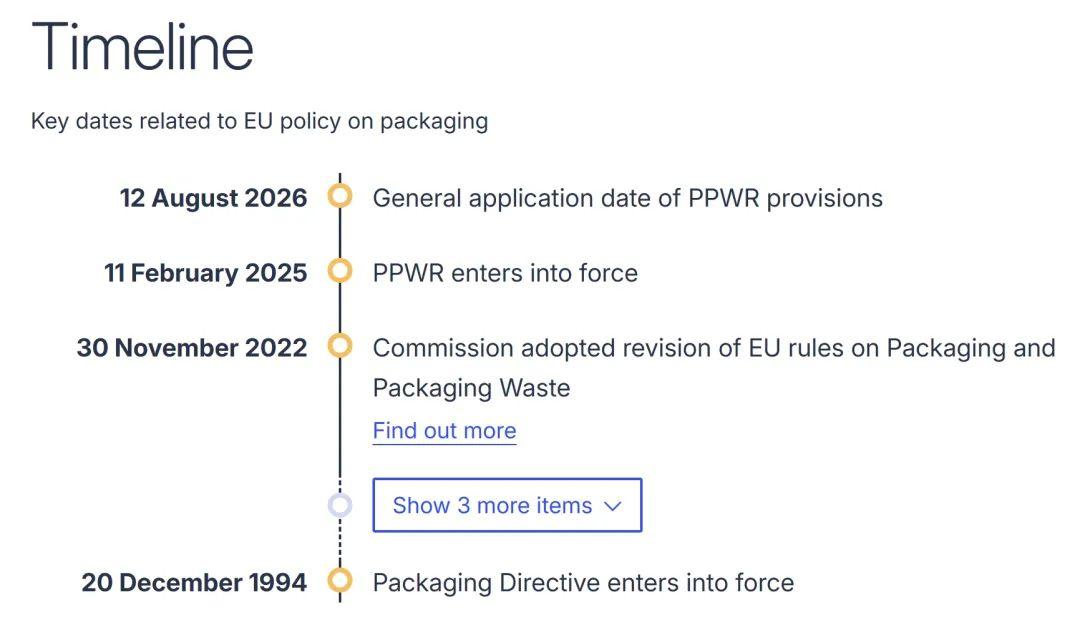The width and height of the screenshot is (1080, 620).
Task: Click Packaging Directive enters into force entry
Action: [x=583, y=583]
